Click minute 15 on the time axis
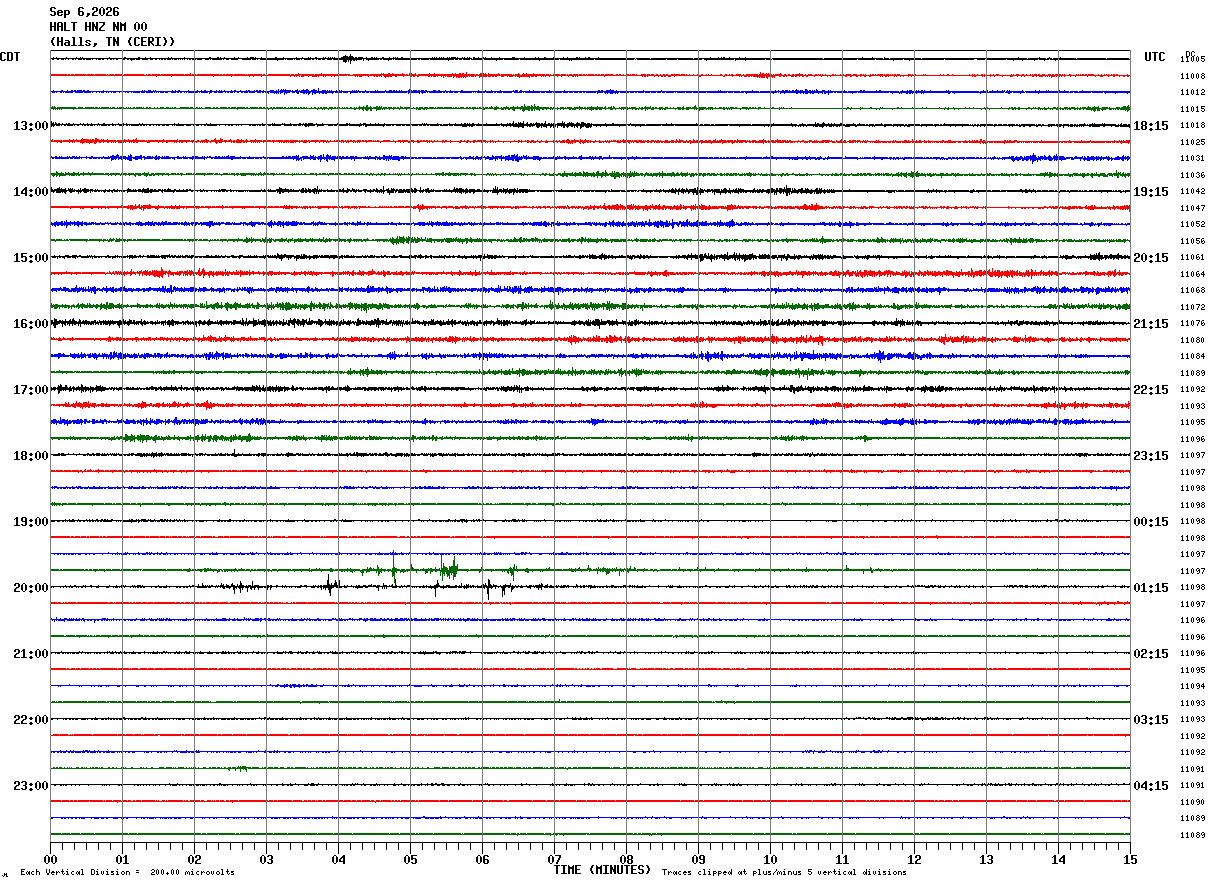Viewport: 1210px width, 886px height. point(1130,859)
